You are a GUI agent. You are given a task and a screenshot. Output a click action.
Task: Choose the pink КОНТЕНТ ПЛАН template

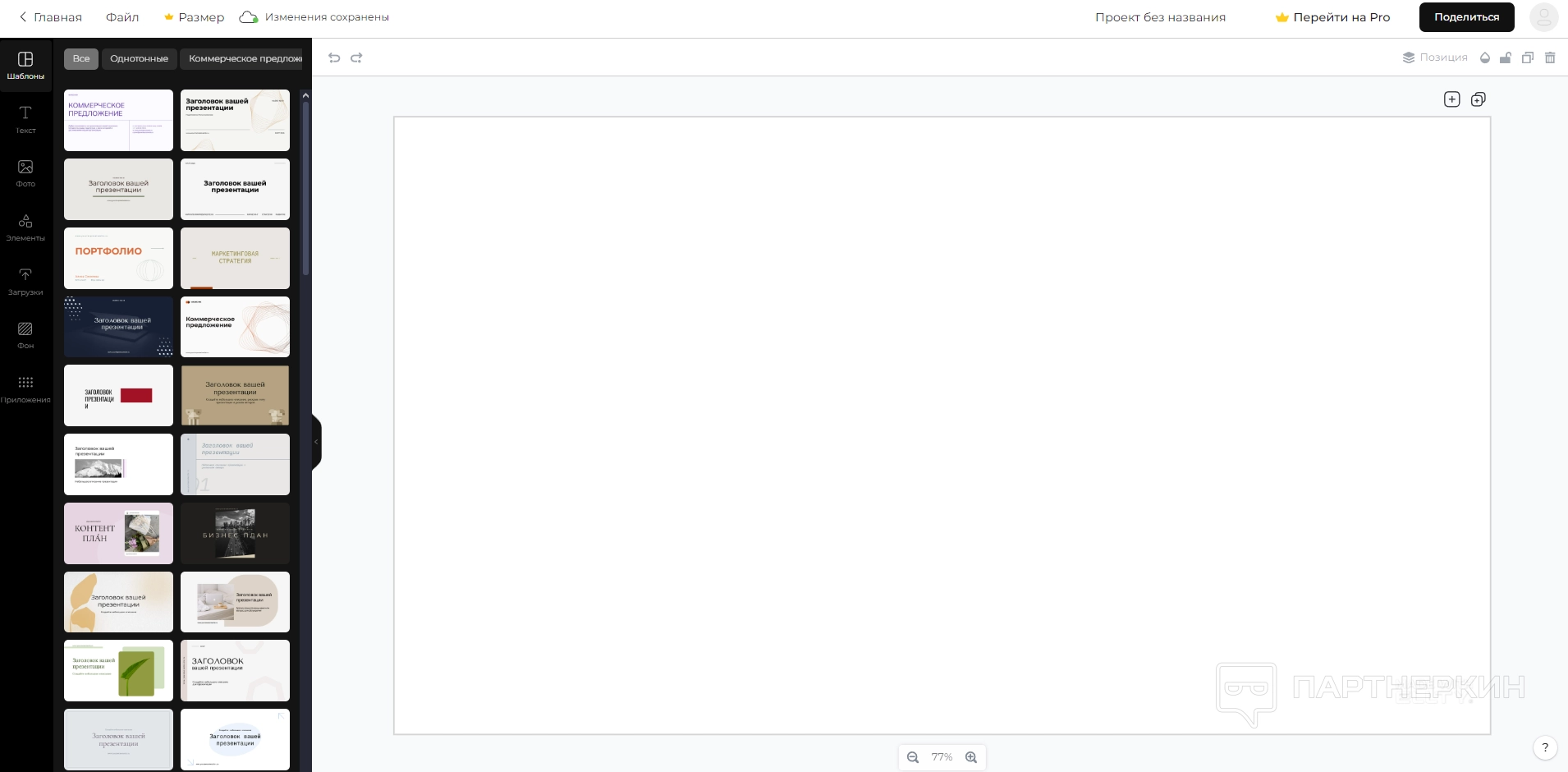pyautogui.click(x=118, y=533)
